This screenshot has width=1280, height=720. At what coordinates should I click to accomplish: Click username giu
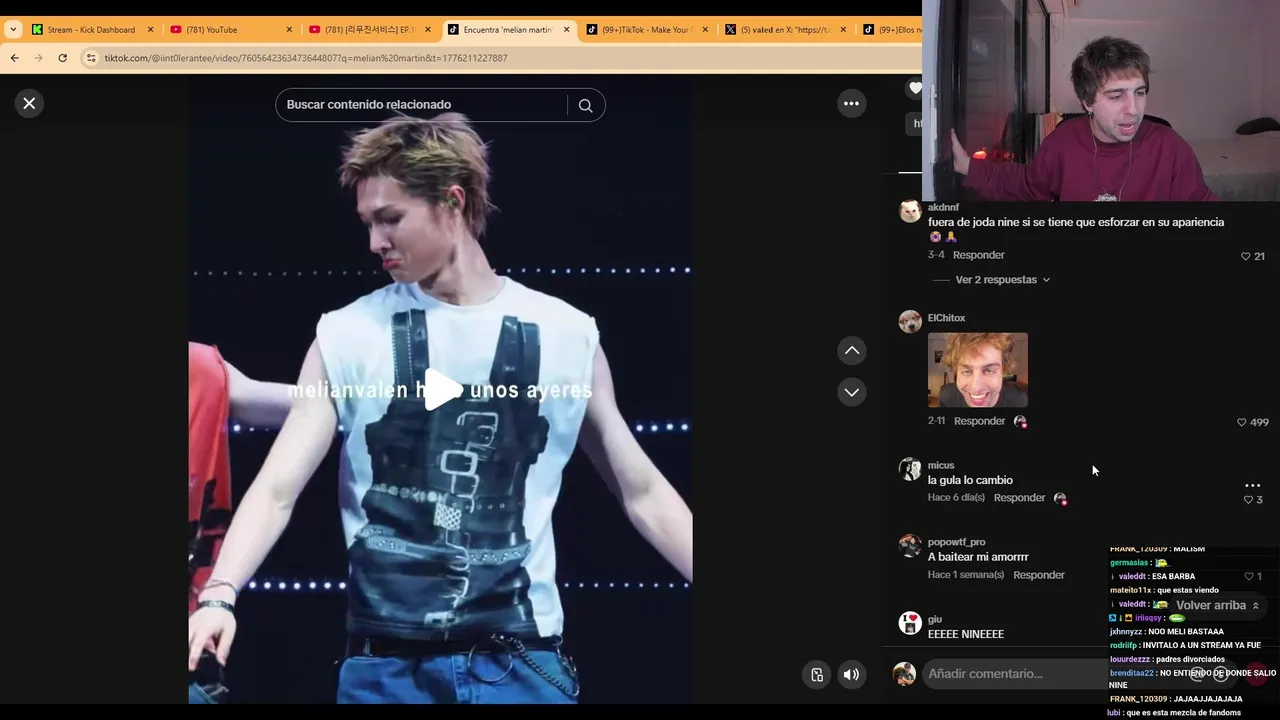(935, 619)
